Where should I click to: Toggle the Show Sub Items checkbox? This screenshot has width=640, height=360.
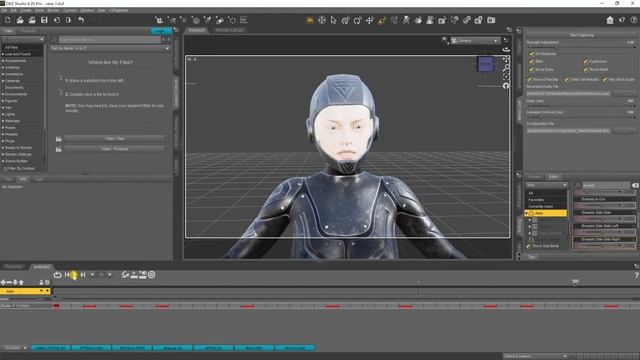(529, 246)
